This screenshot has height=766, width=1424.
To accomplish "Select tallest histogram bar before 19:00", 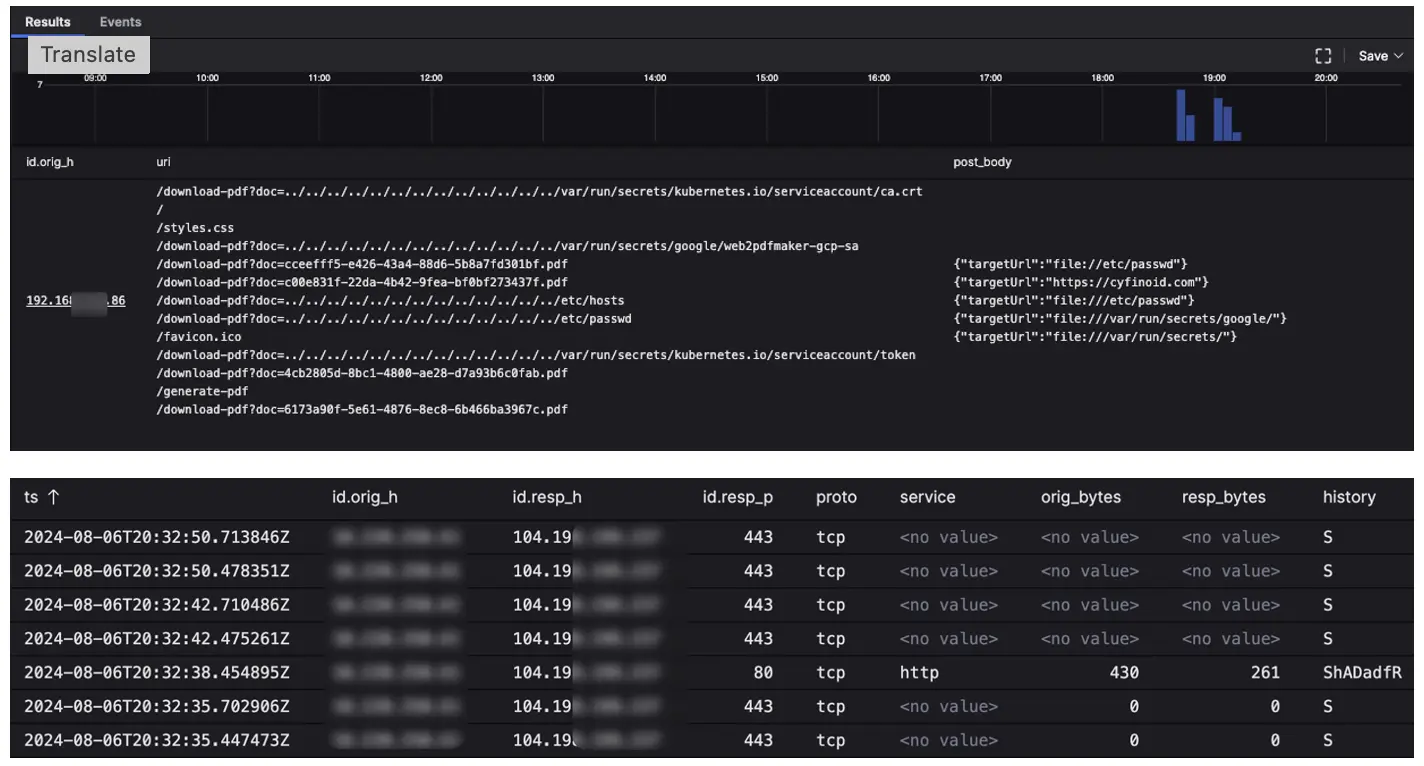I will (1181, 115).
